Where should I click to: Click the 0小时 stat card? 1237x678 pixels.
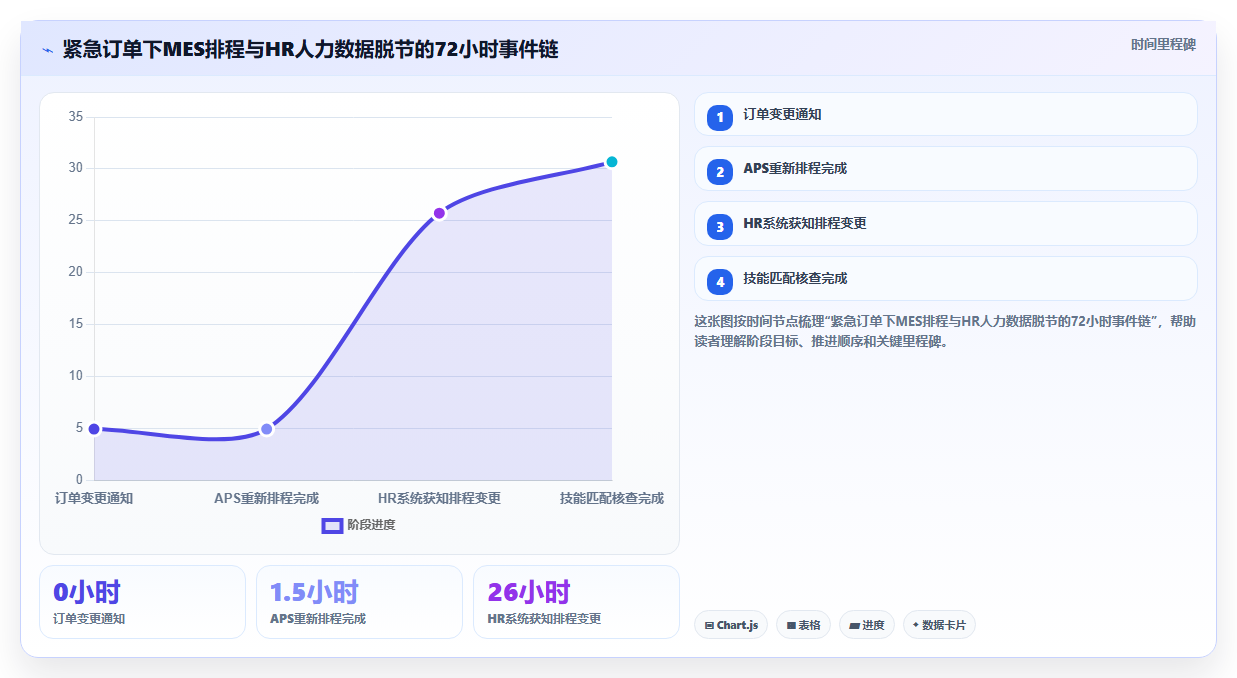tap(142, 602)
